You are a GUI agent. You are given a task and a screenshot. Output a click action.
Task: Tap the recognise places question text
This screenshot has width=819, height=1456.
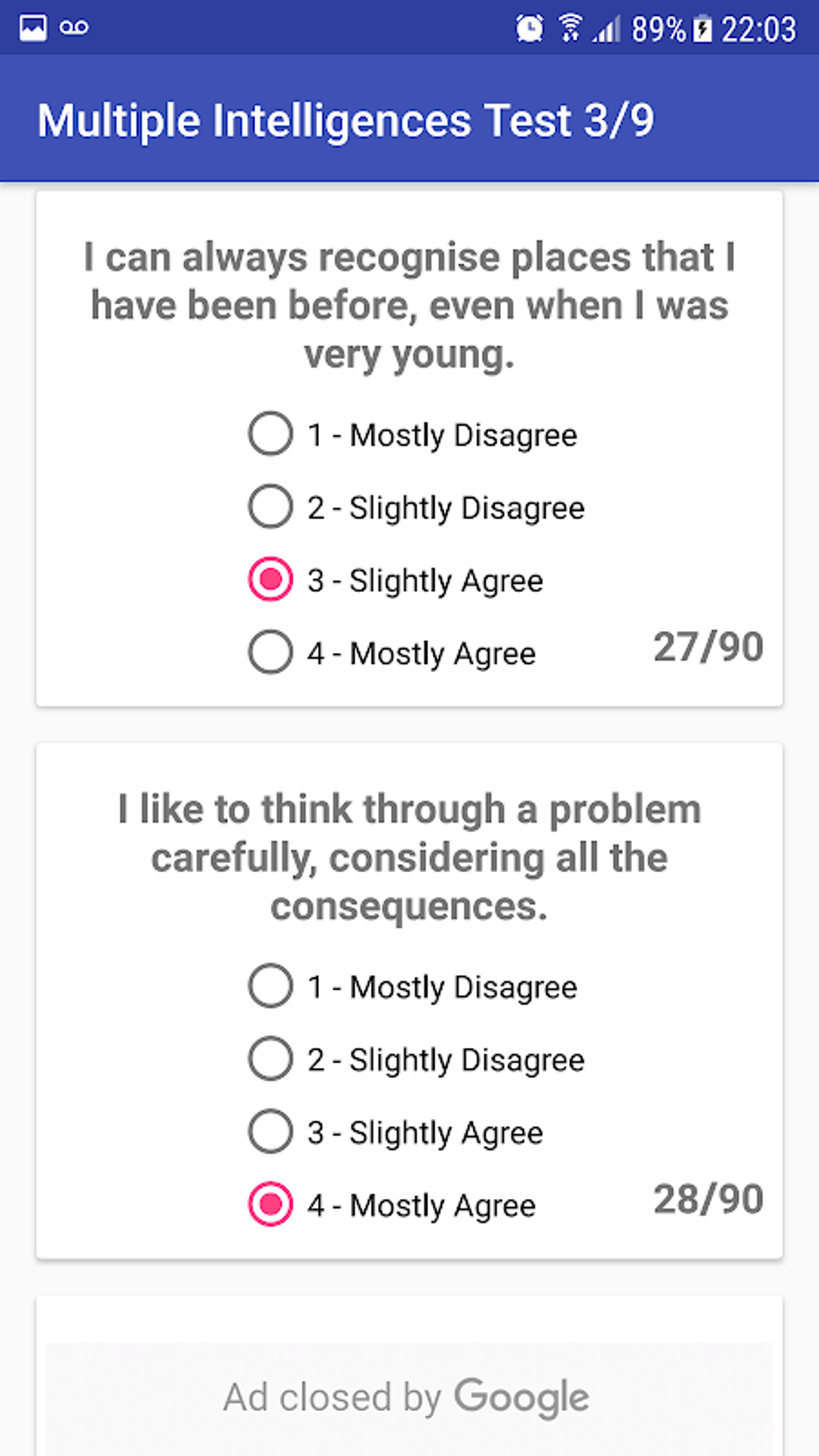click(x=409, y=305)
